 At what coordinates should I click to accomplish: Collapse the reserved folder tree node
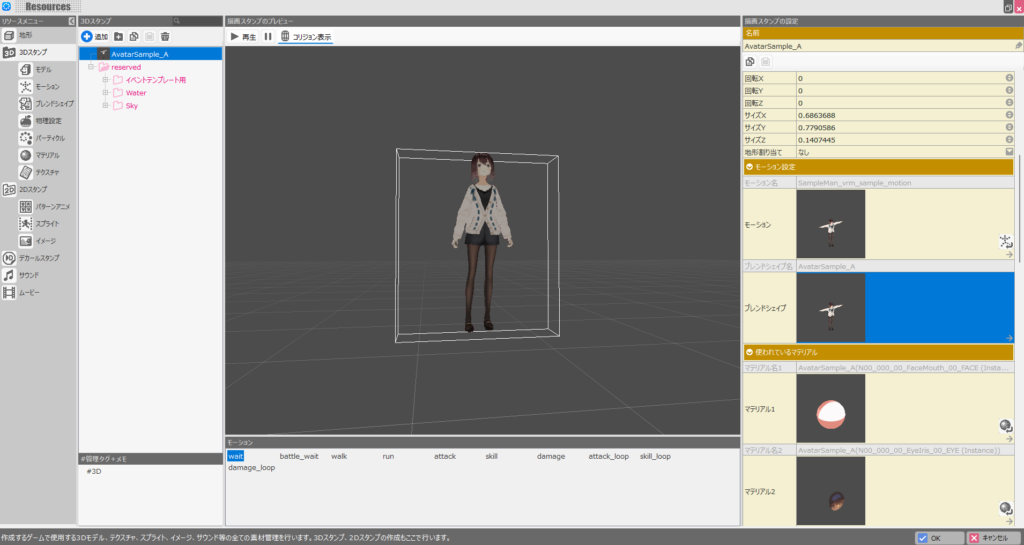[x=91, y=67]
